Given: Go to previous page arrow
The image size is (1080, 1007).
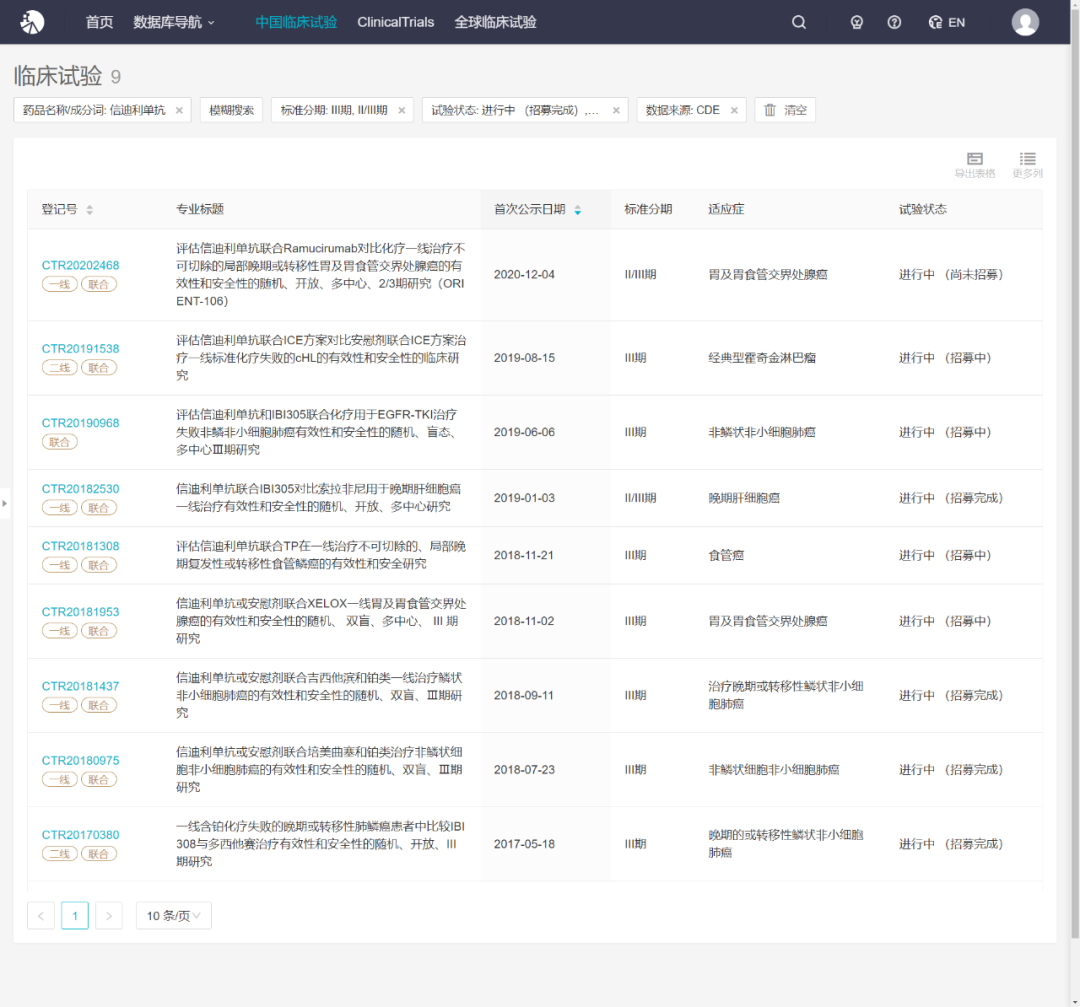Looking at the screenshot, I should coord(41,915).
